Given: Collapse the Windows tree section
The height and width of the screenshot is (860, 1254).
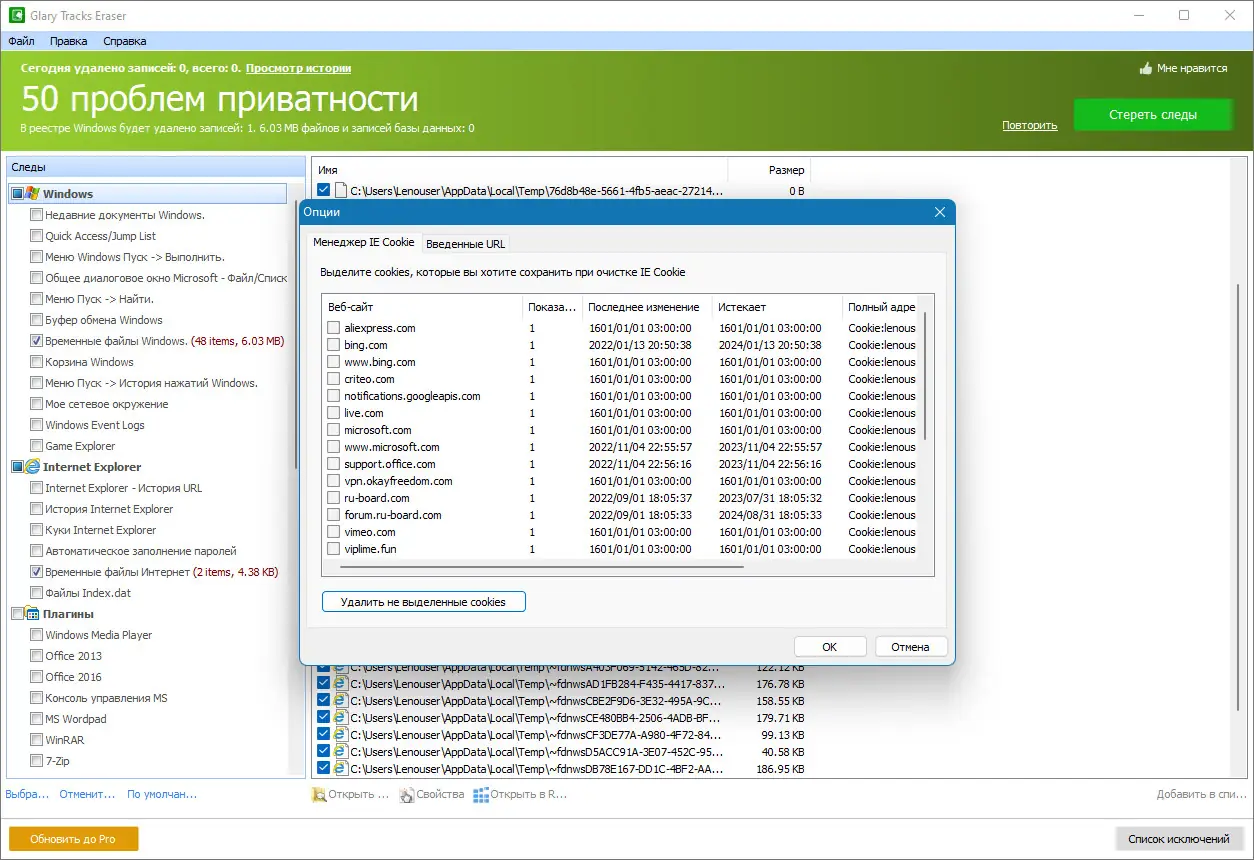Looking at the screenshot, I should pyautogui.click(x=16, y=192).
